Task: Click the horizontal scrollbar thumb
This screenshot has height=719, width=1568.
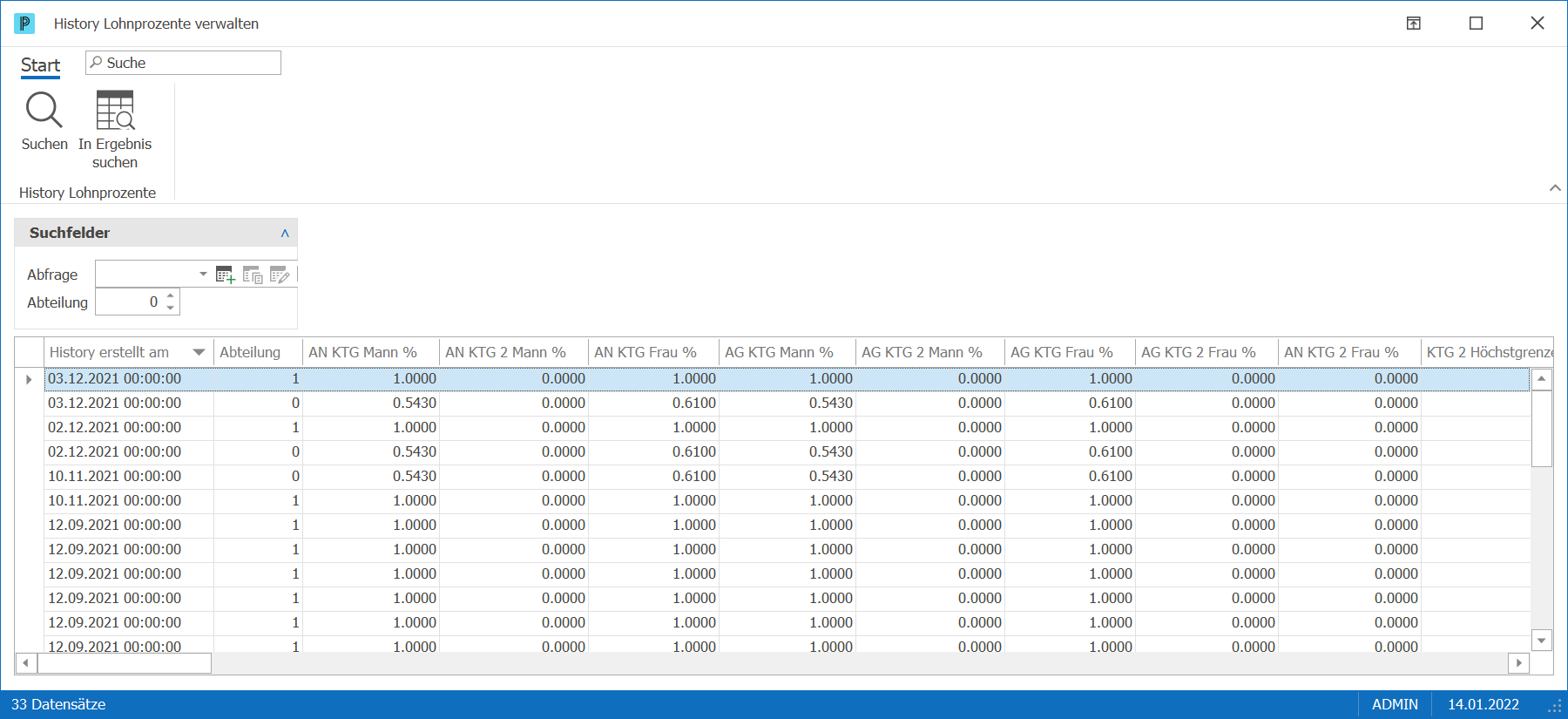Action: [125, 663]
